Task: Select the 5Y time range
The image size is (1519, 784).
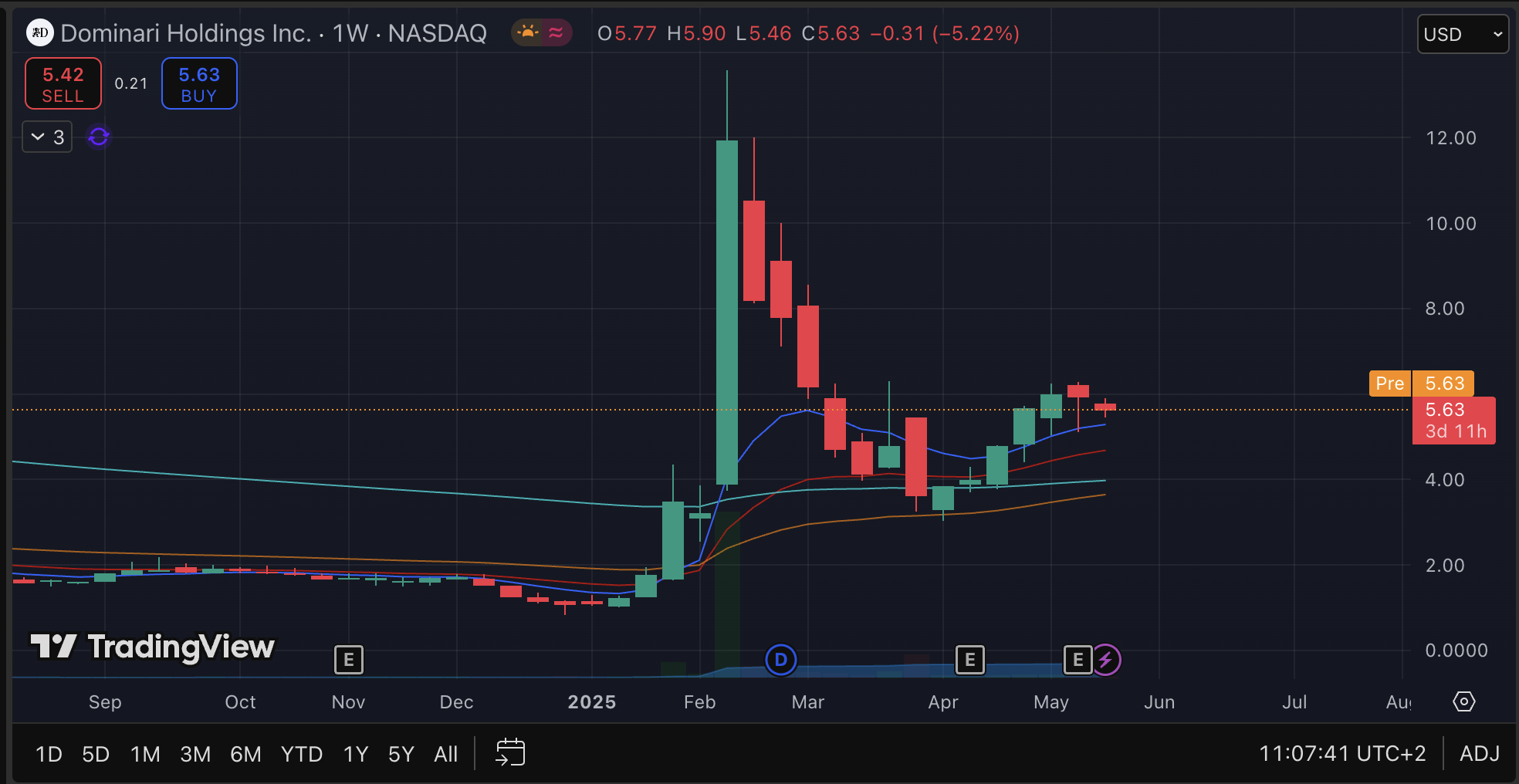Action: pyautogui.click(x=401, y=754)
